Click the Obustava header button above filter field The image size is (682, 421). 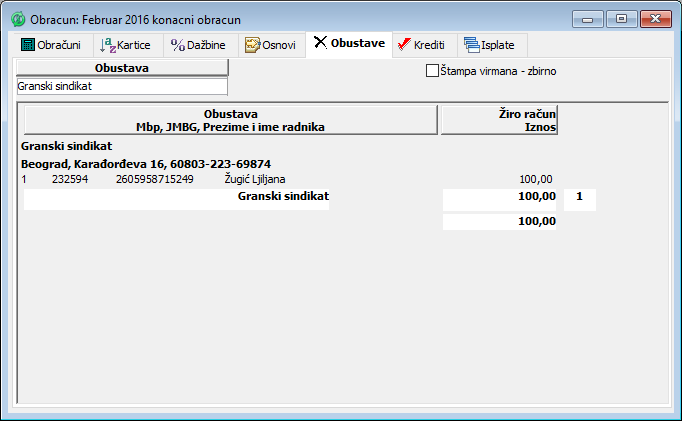coord(122,68)
